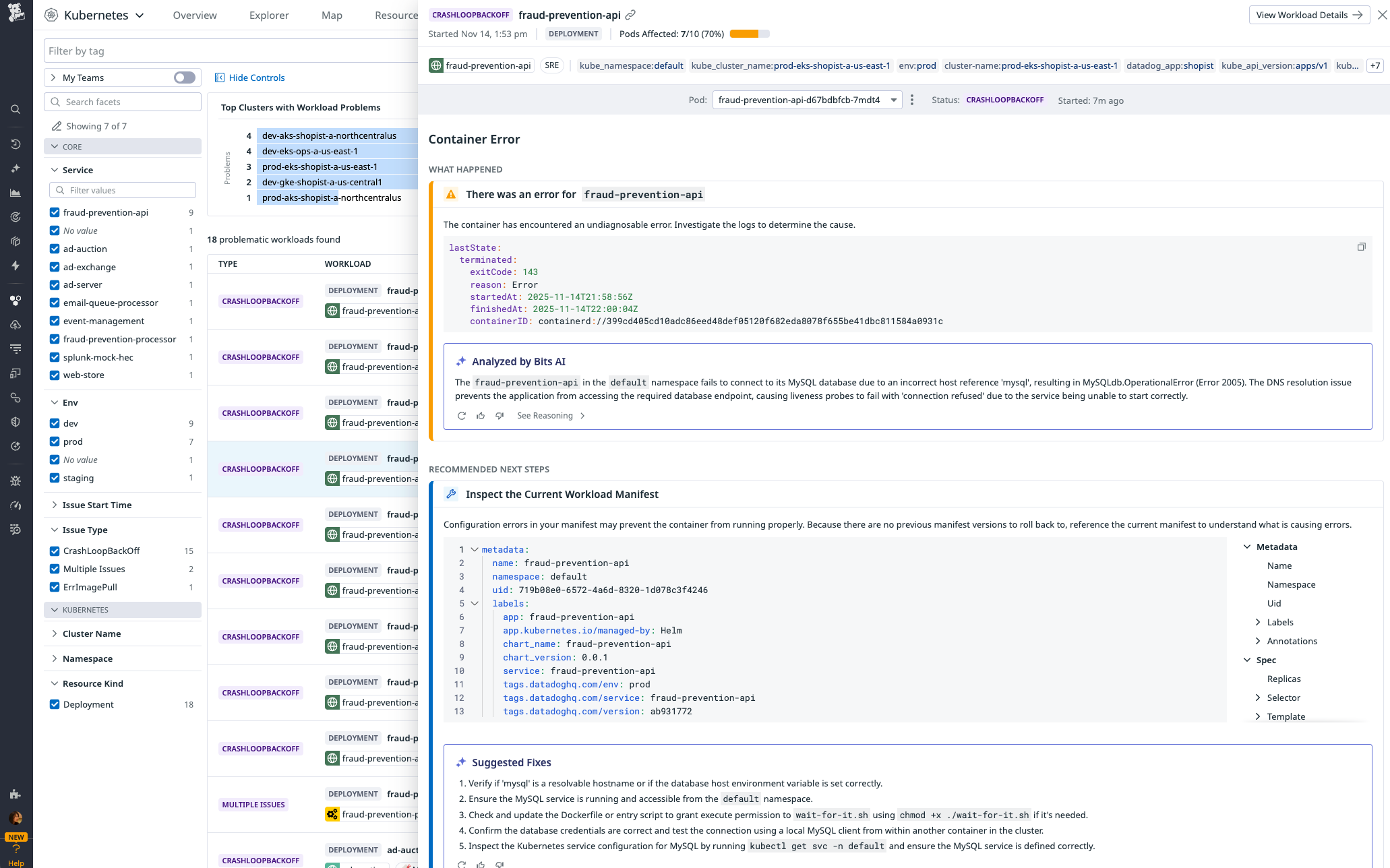1390x868 pixels.
Task: Click the search icon in left sidebar
Action: click(16, 109)
